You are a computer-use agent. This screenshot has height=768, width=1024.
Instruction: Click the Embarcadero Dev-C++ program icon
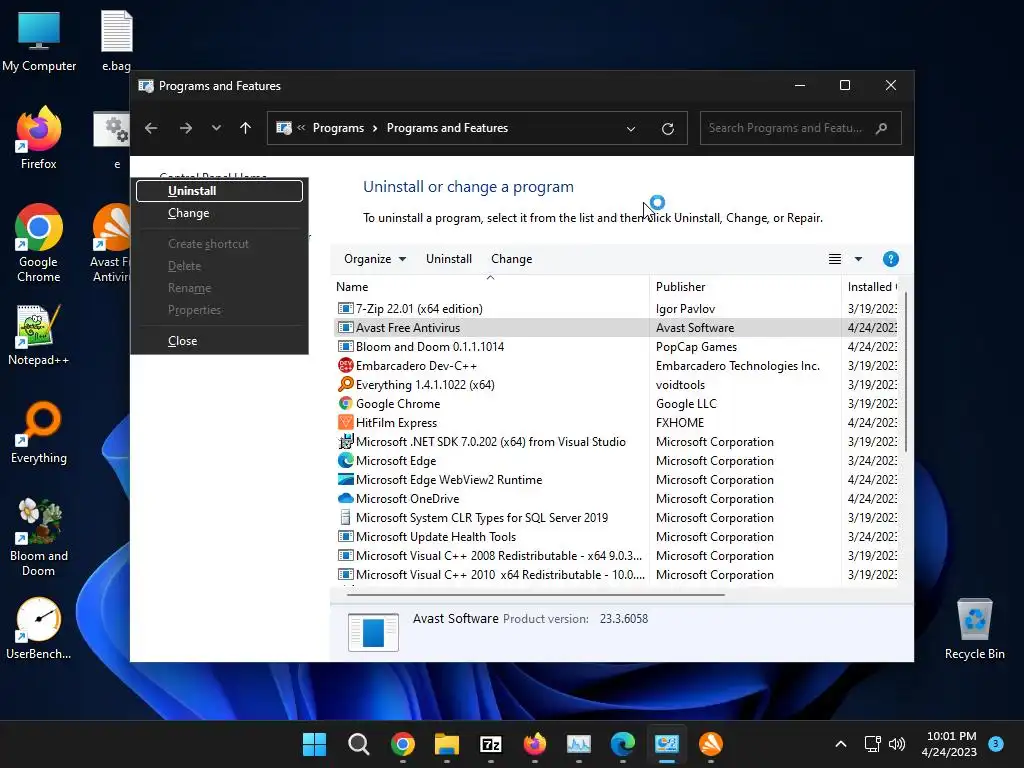345,366
